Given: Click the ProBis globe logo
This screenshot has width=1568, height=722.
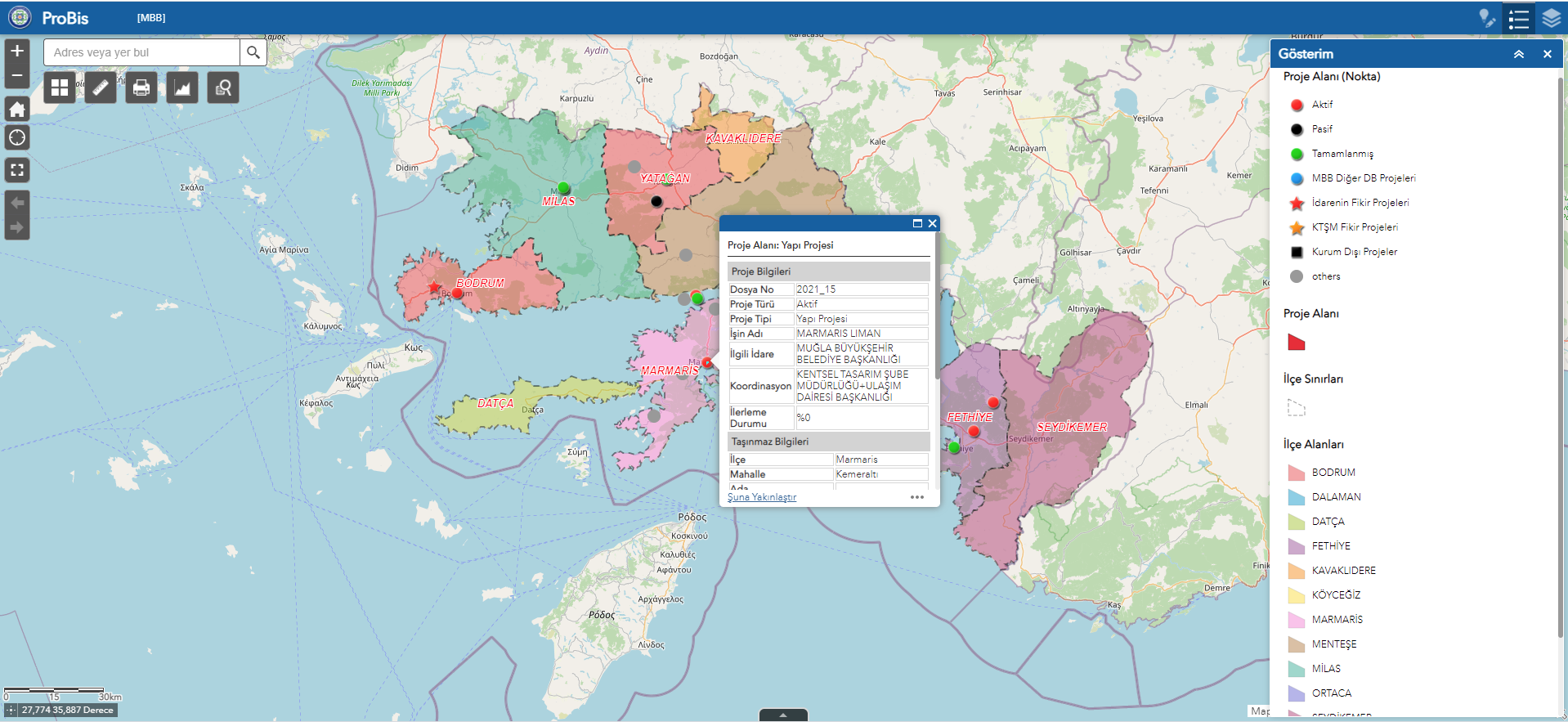Looking at the screenshot, I should pyautogui.click(x=20, y=17).
